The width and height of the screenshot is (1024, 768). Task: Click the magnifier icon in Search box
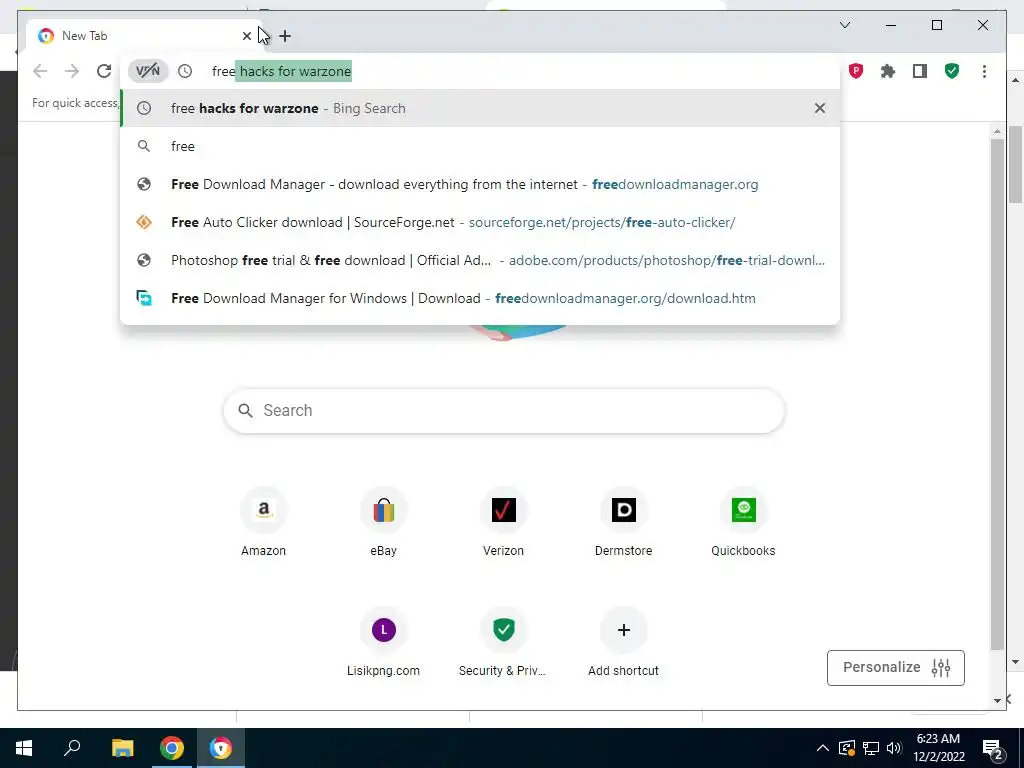(x=246, y=410)
